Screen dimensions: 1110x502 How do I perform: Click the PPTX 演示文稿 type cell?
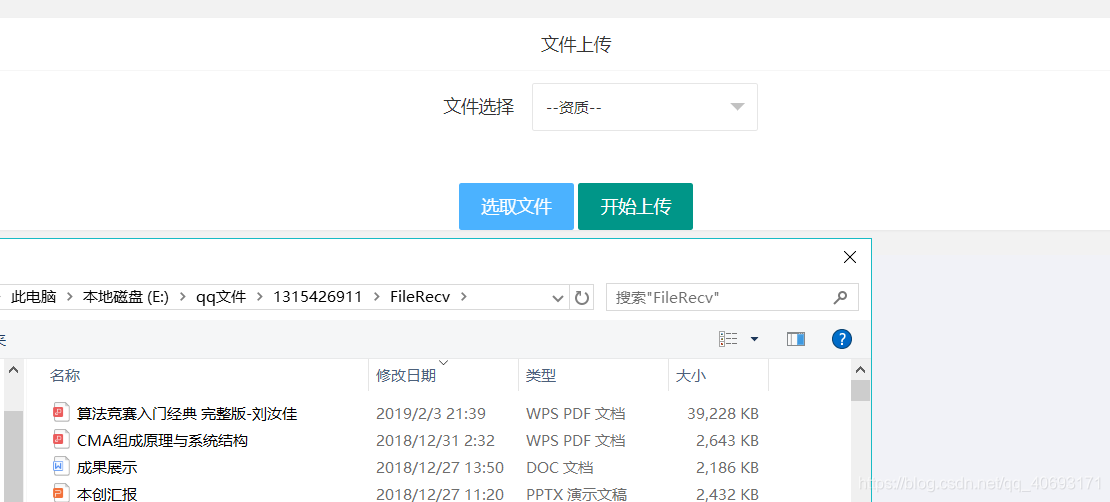pos(576,494)
